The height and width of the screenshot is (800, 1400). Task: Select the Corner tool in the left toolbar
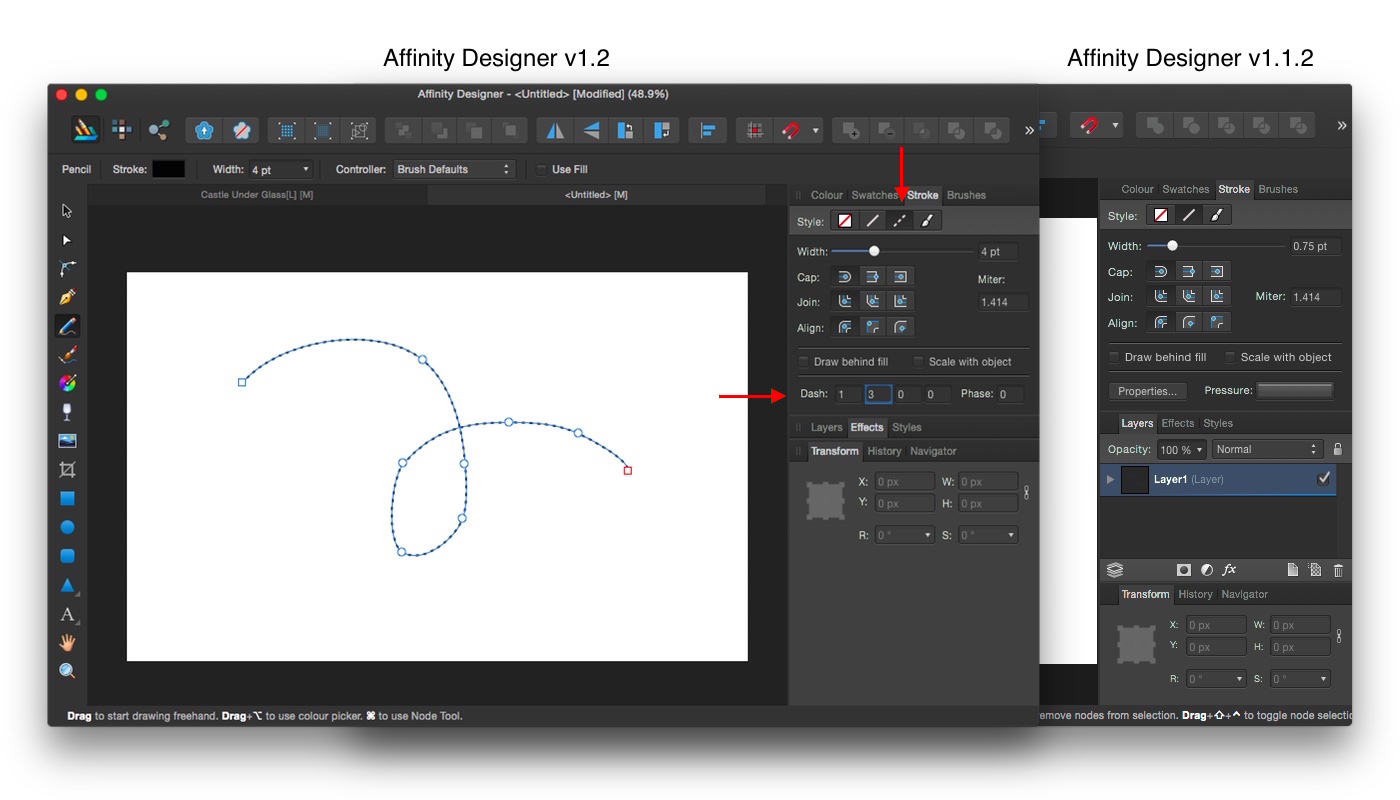coord(67,268)
